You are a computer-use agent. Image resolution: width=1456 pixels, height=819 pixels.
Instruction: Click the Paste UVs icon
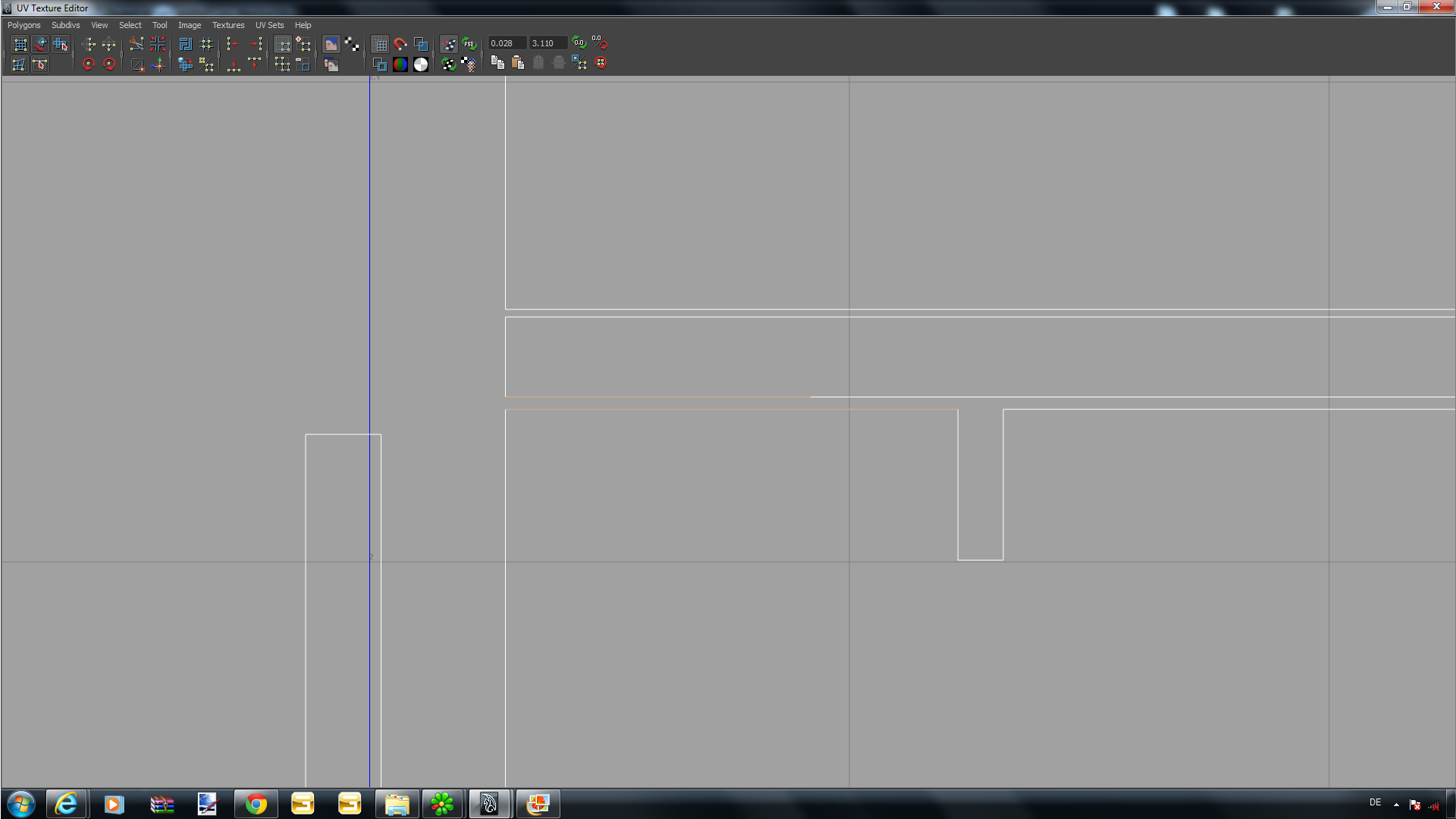[518, 63]
